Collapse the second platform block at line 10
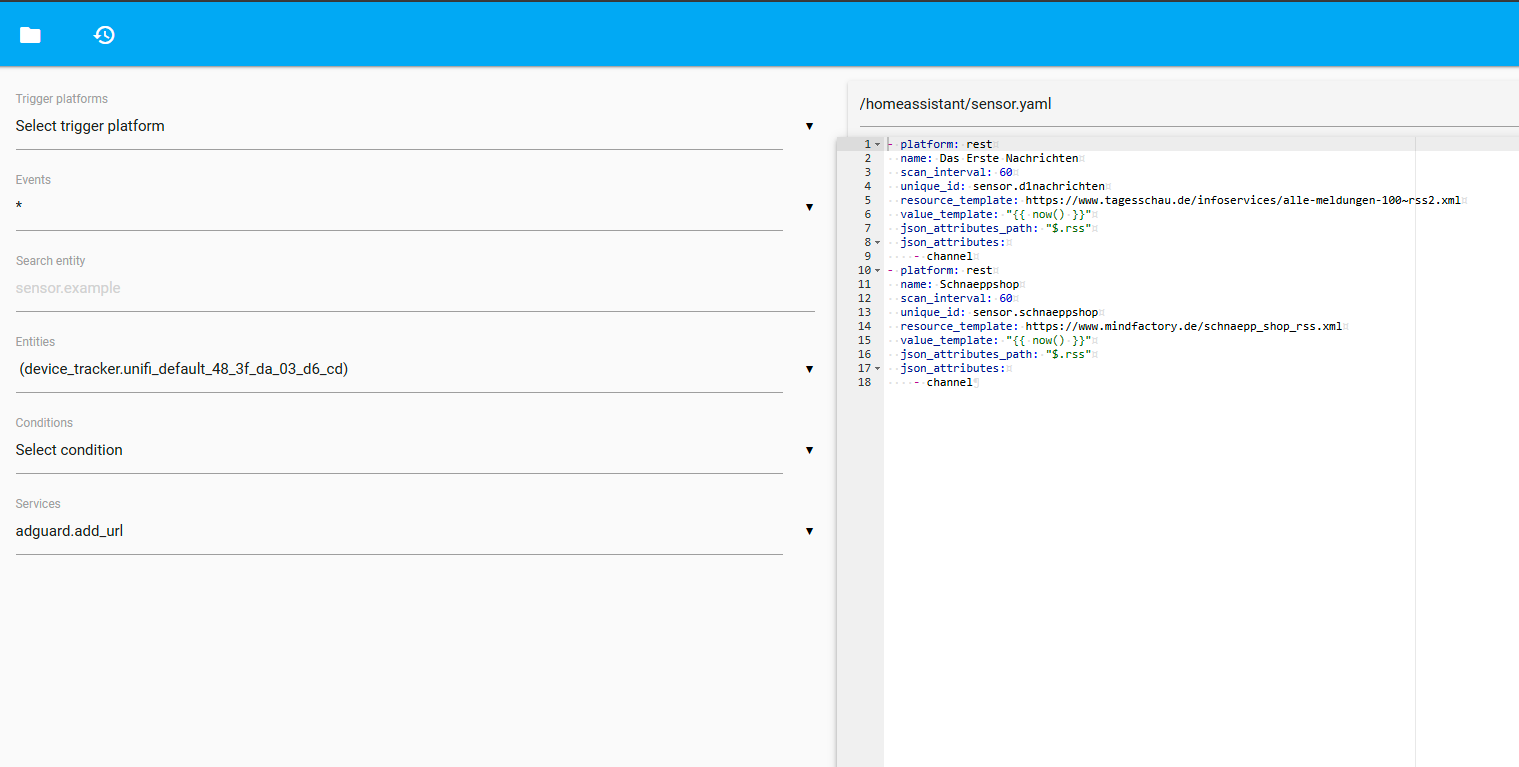1519x767 pixels. click(x=877, y=271)
